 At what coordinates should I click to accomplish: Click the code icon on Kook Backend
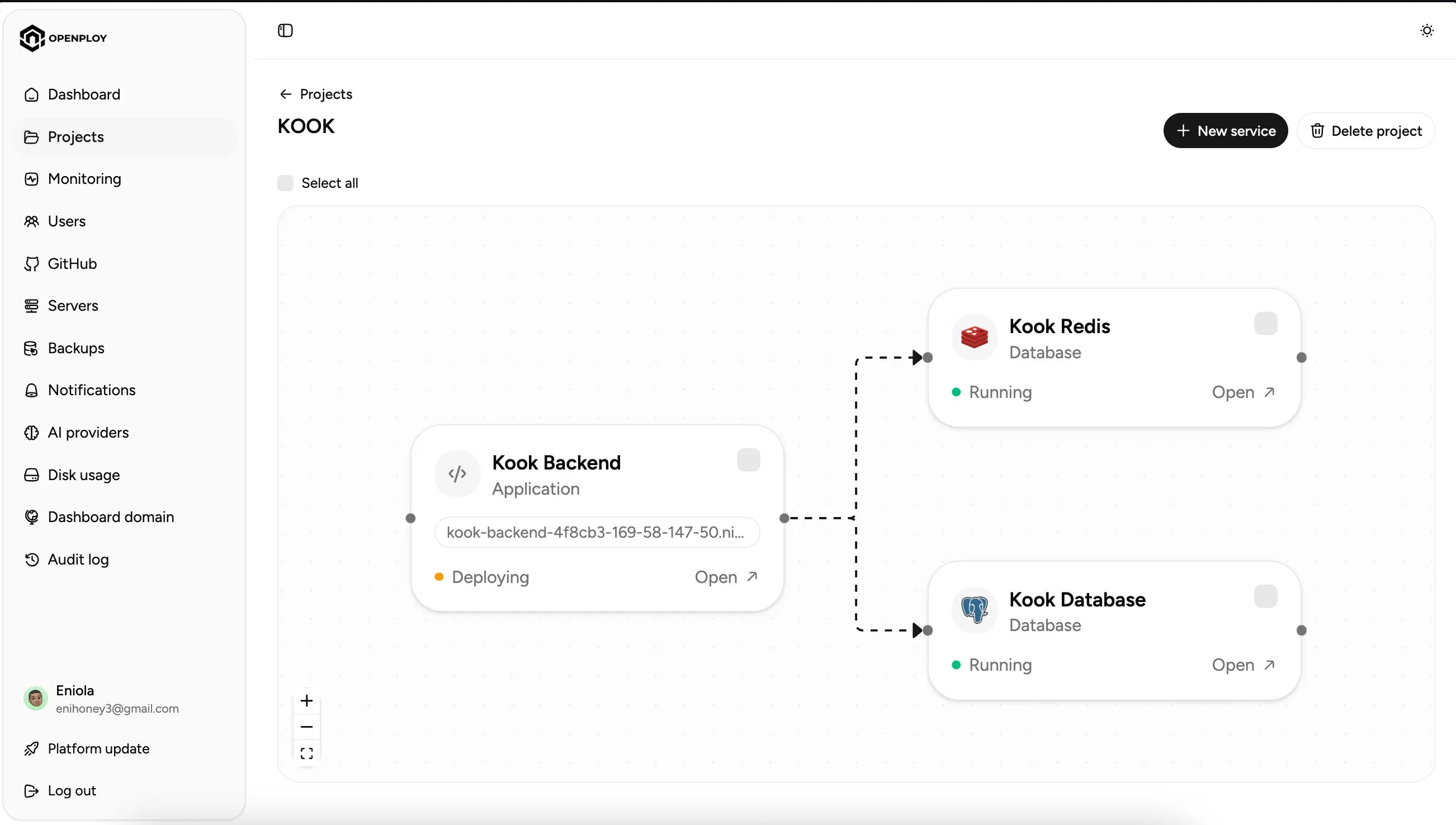pyautogui.click(x=457, y=473)
